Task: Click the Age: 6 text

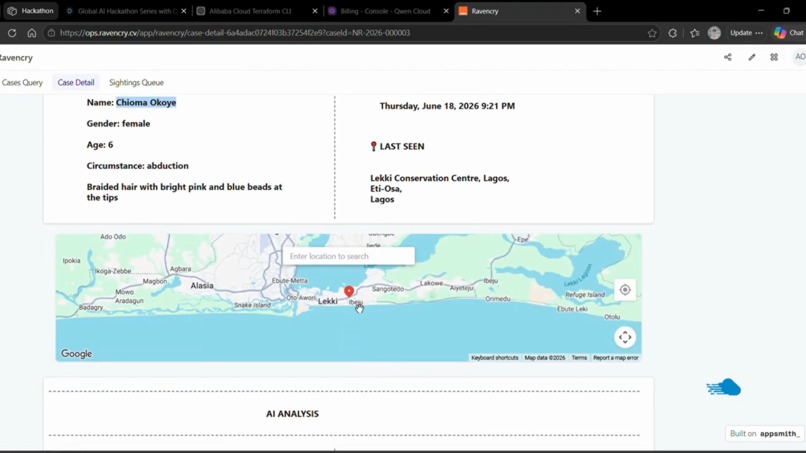Action: tap(100, 144)
